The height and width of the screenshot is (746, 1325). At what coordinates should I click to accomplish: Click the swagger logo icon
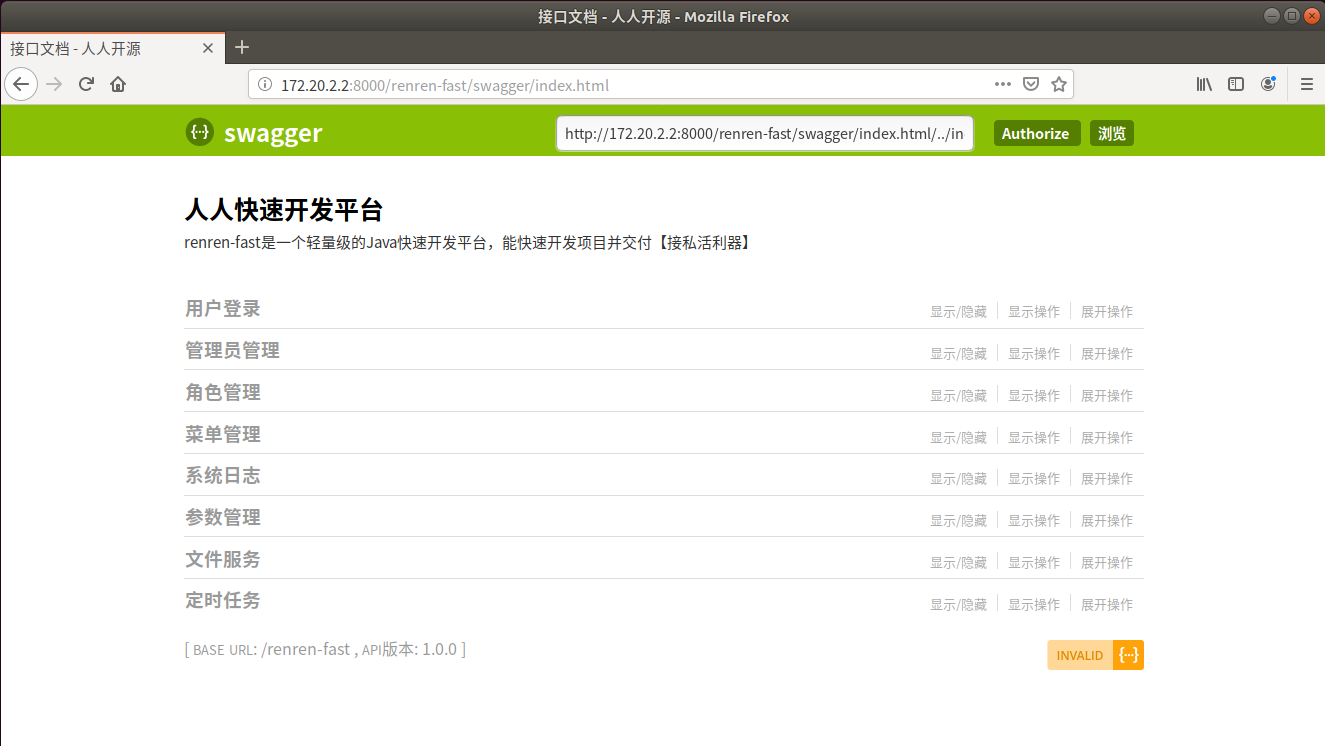click(x=200, y=132)
